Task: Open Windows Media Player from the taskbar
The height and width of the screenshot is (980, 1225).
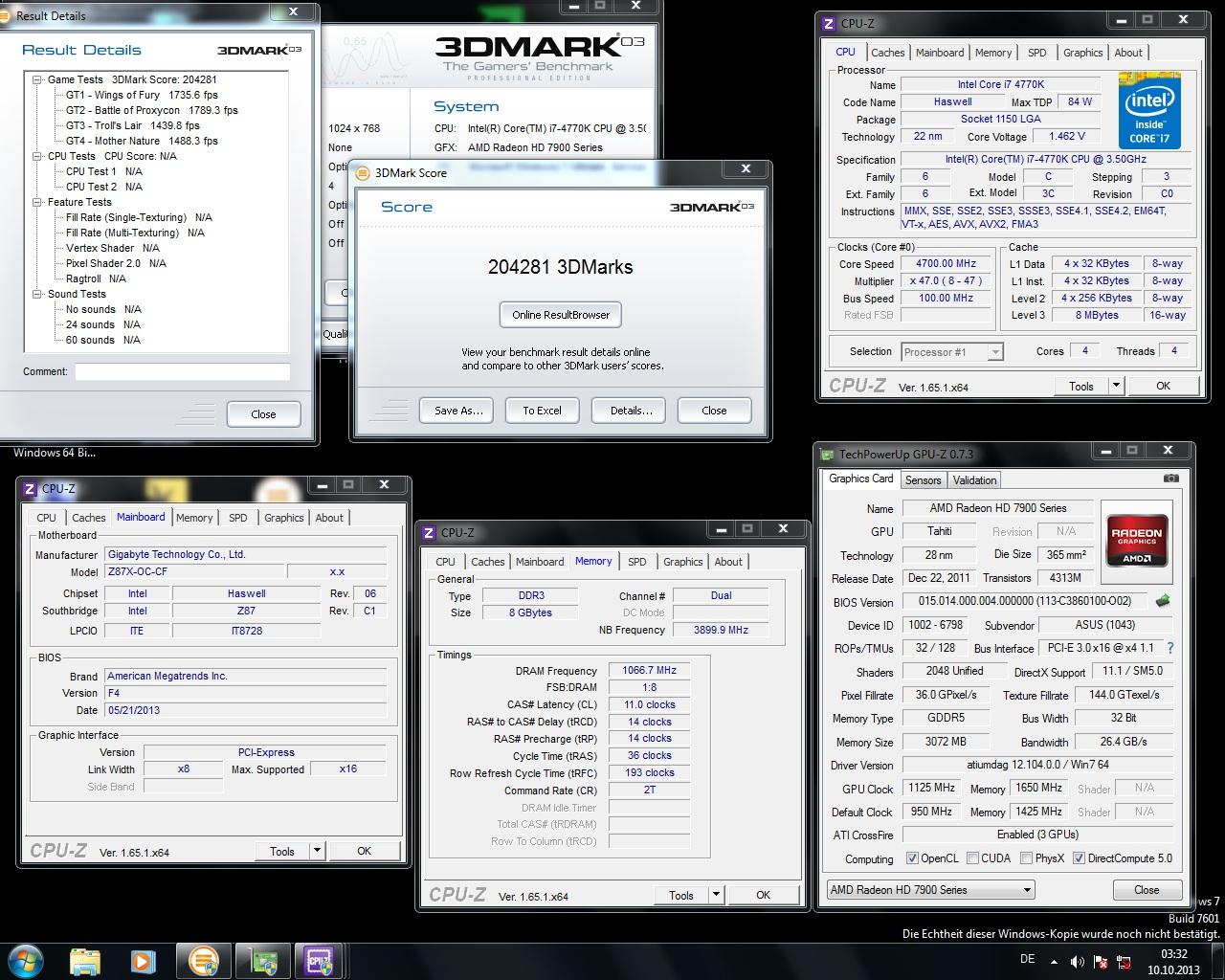Action: (144, 960)
